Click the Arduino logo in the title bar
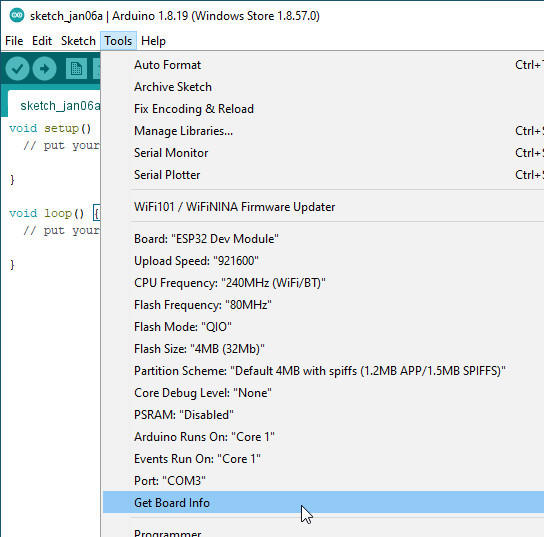This screenshot has width=544, height=537. click(17, 16)
